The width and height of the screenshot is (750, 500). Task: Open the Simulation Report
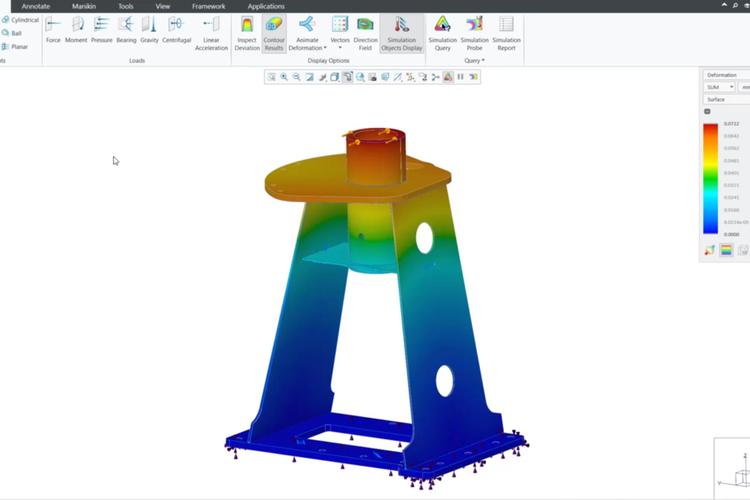point(506,32)
